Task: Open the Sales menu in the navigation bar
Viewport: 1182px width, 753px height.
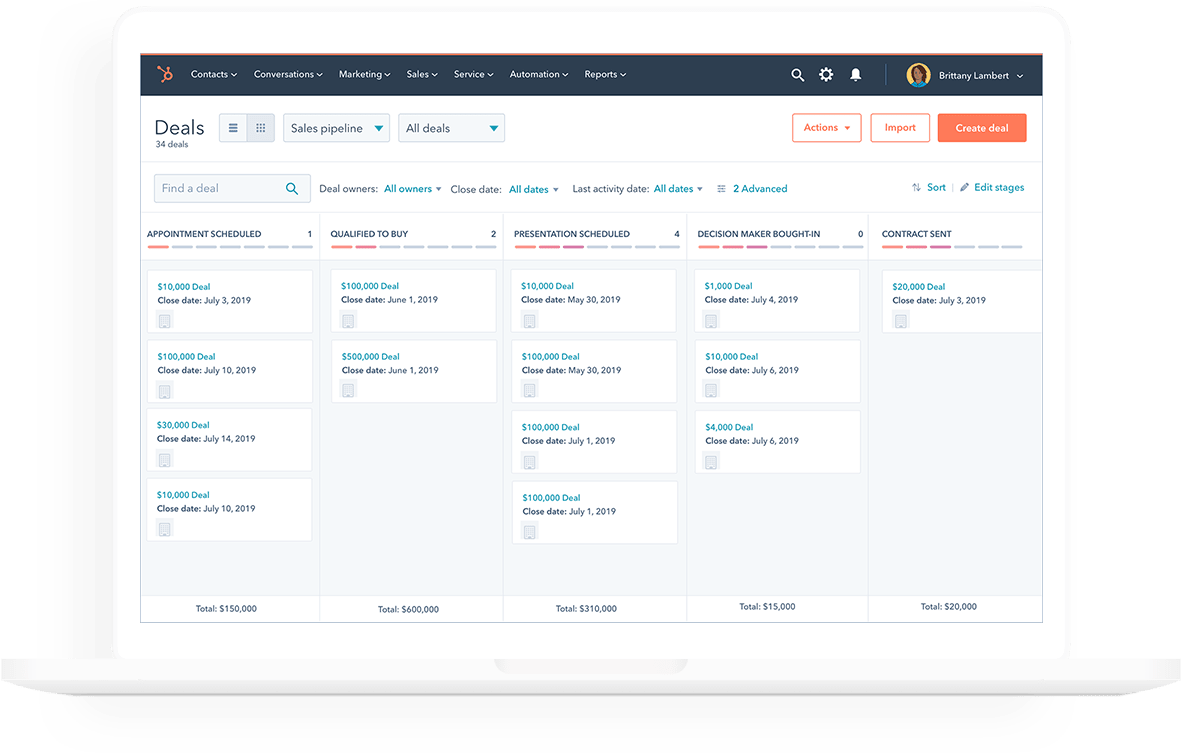Action: [421, 74]
